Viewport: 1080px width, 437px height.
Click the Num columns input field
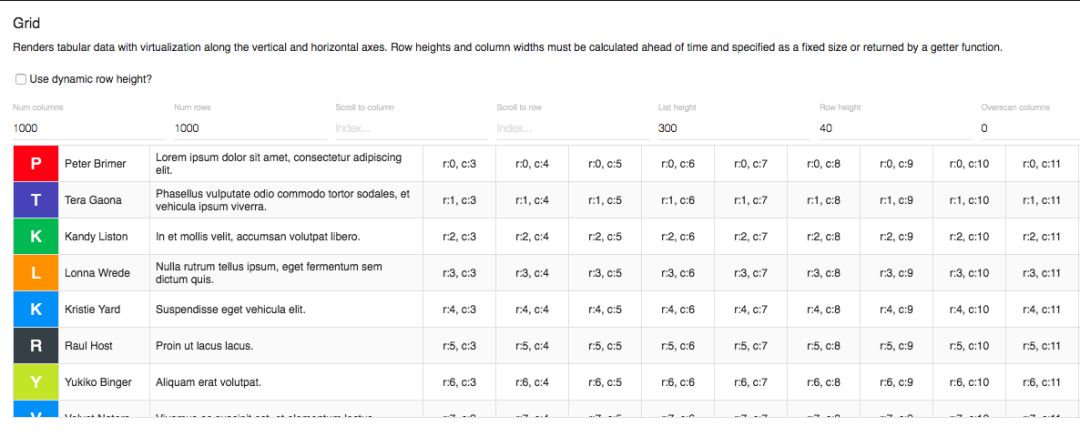pos(85,128)
